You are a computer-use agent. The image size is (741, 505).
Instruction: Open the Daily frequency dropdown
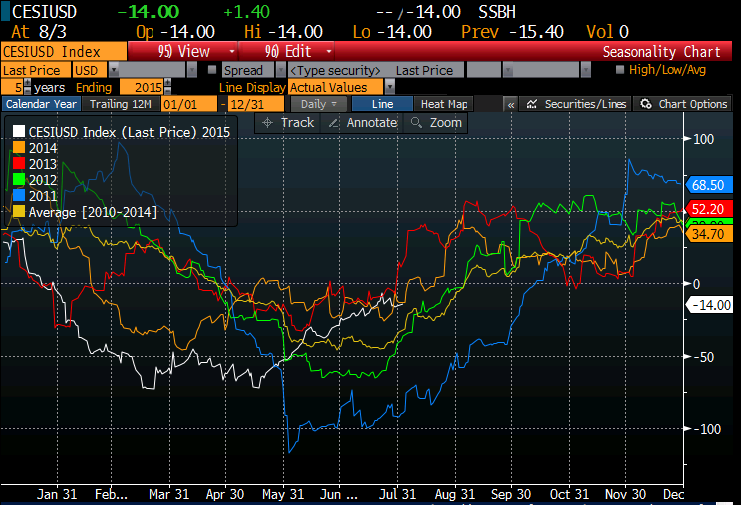(320, 104)
